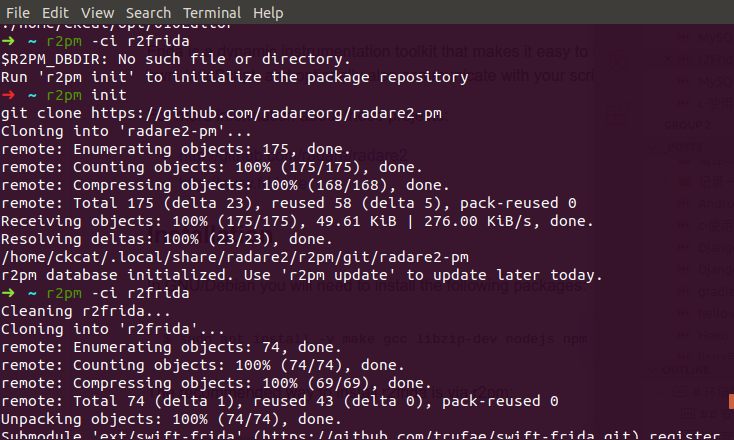Screen dimensions: 734x440
Task: Open the Edit menu
Action: (56, 13)
